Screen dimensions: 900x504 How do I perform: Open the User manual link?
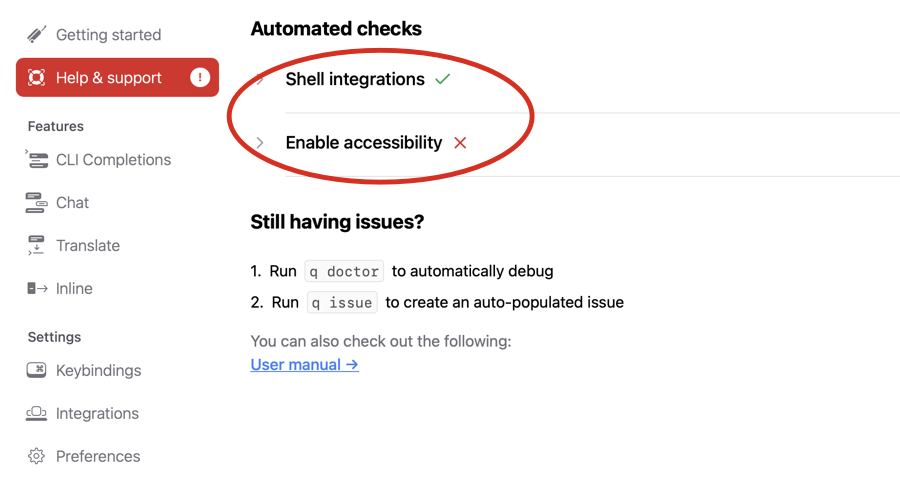304,365
